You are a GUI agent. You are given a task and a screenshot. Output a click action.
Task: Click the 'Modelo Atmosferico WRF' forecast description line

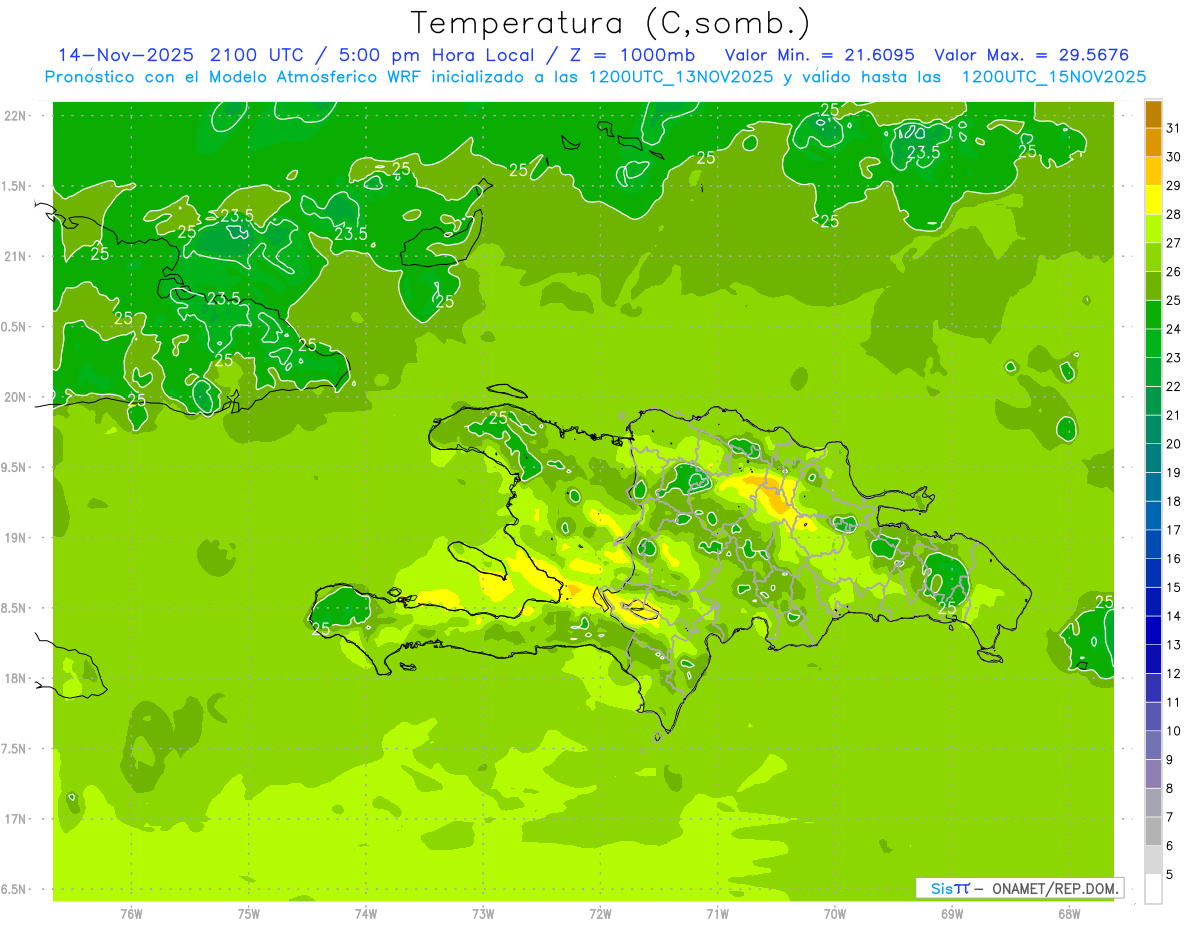pos(595,77)
